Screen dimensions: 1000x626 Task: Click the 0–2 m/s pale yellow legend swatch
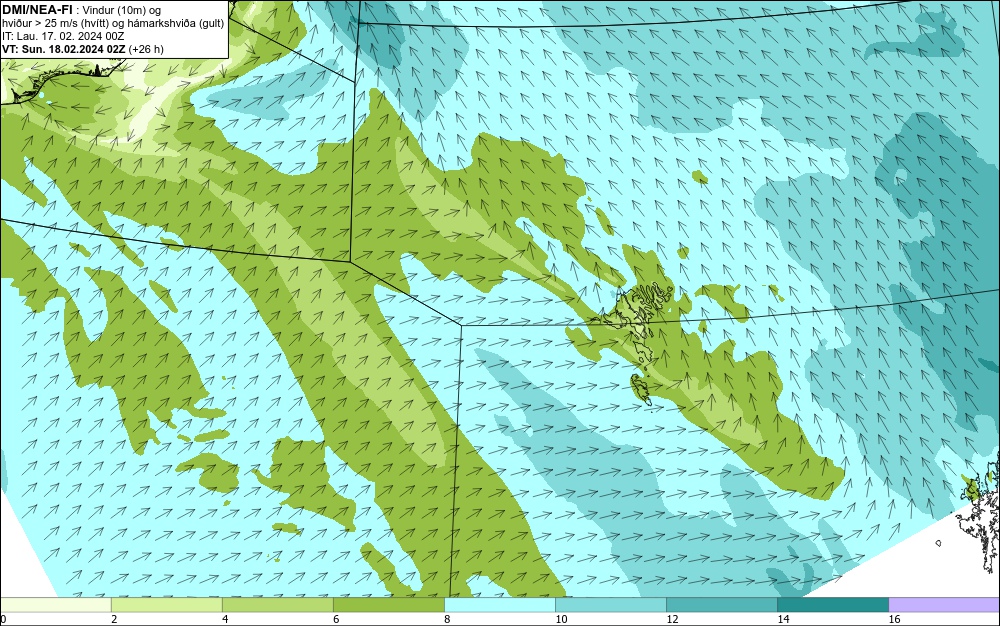[55, 604]
